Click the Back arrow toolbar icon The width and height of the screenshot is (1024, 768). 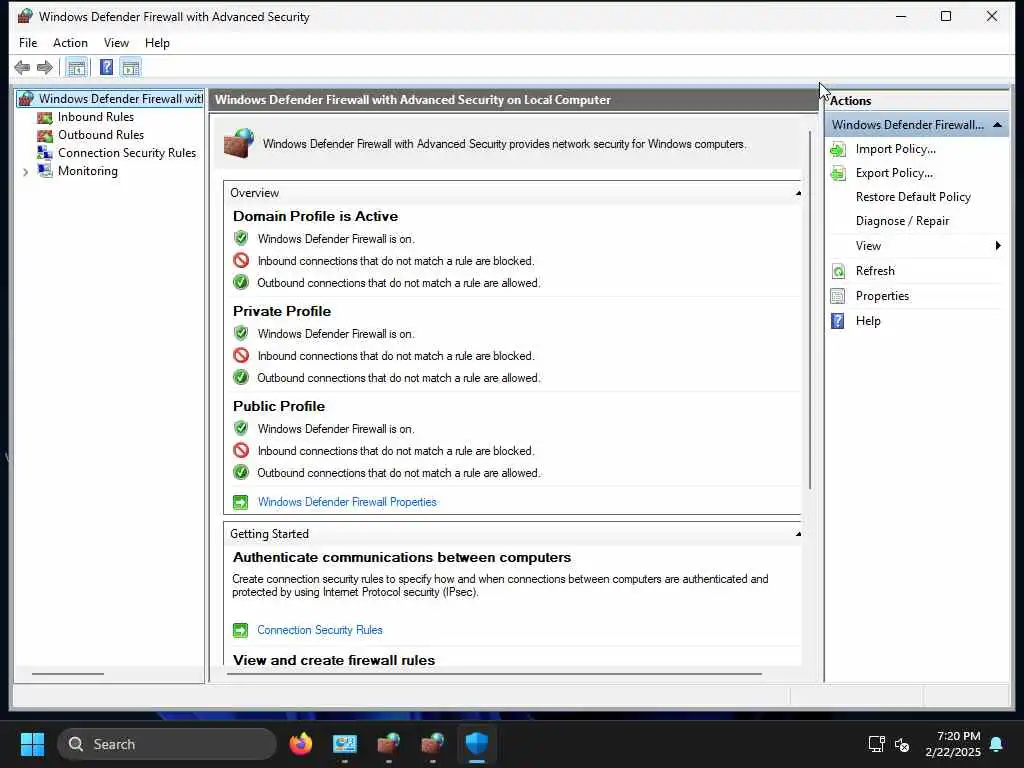pos(22,67)
